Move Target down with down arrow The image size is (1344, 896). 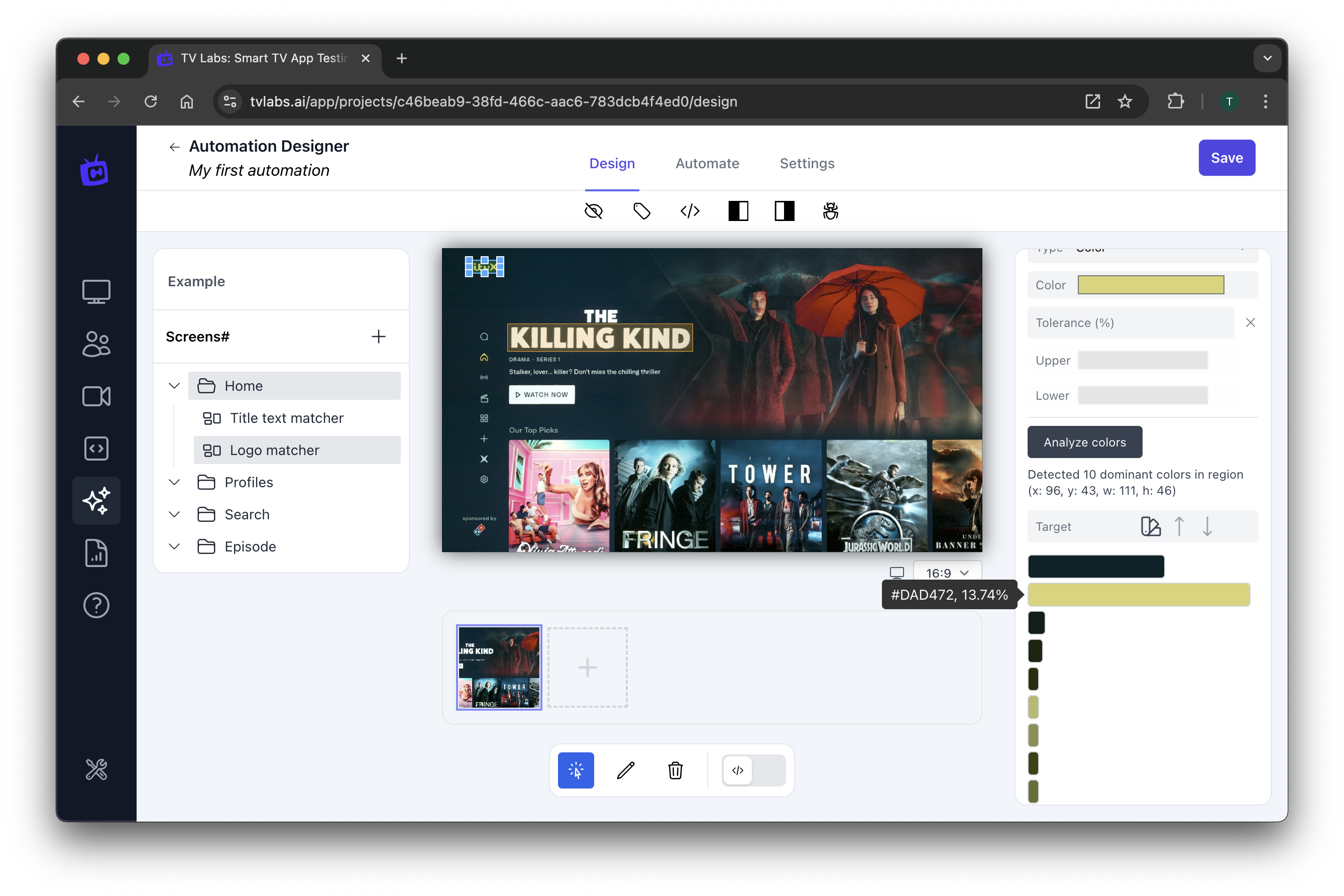pyautogui.click(x=1207, y=526)
